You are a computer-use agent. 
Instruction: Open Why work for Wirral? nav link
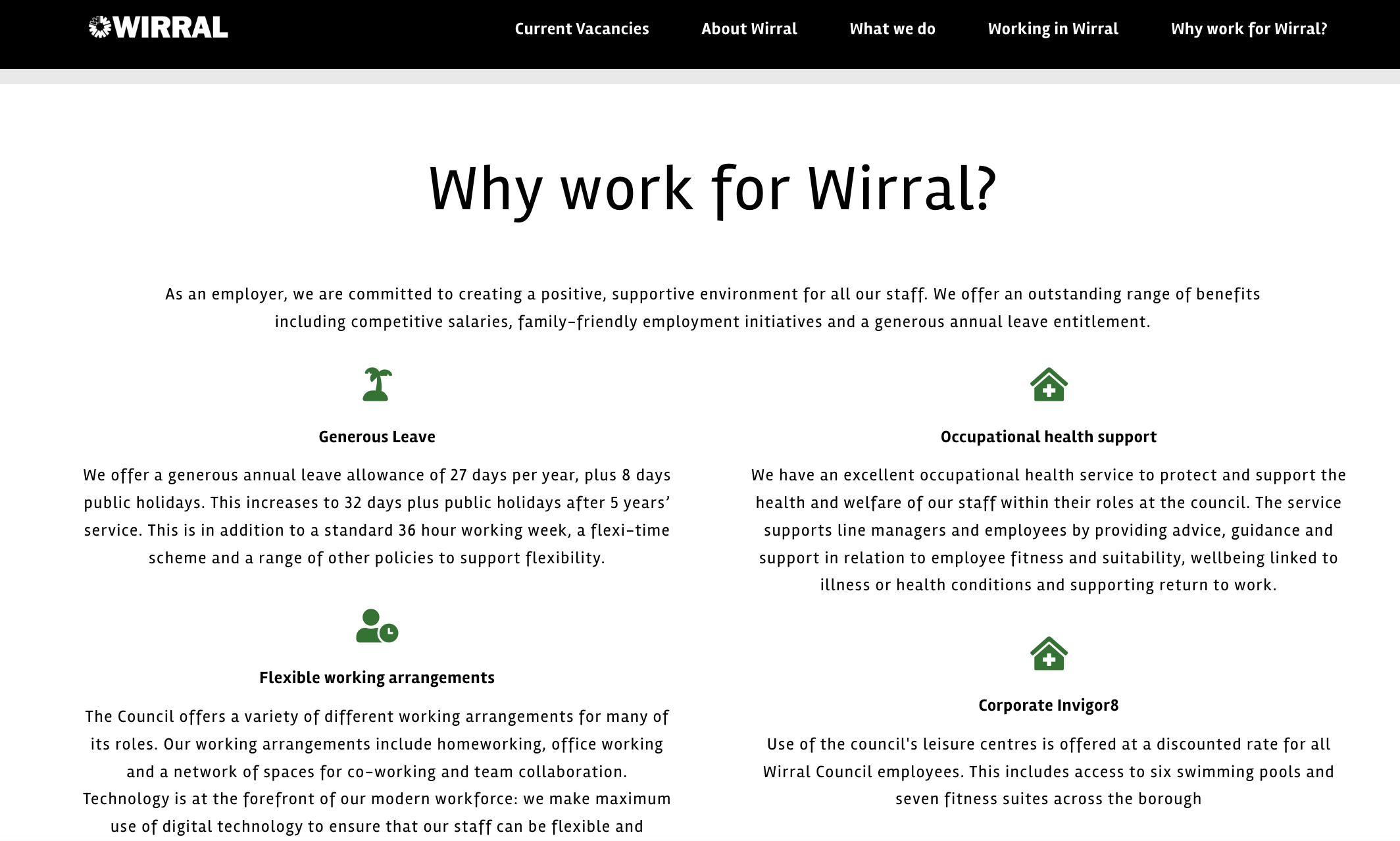coord(1249,29)
